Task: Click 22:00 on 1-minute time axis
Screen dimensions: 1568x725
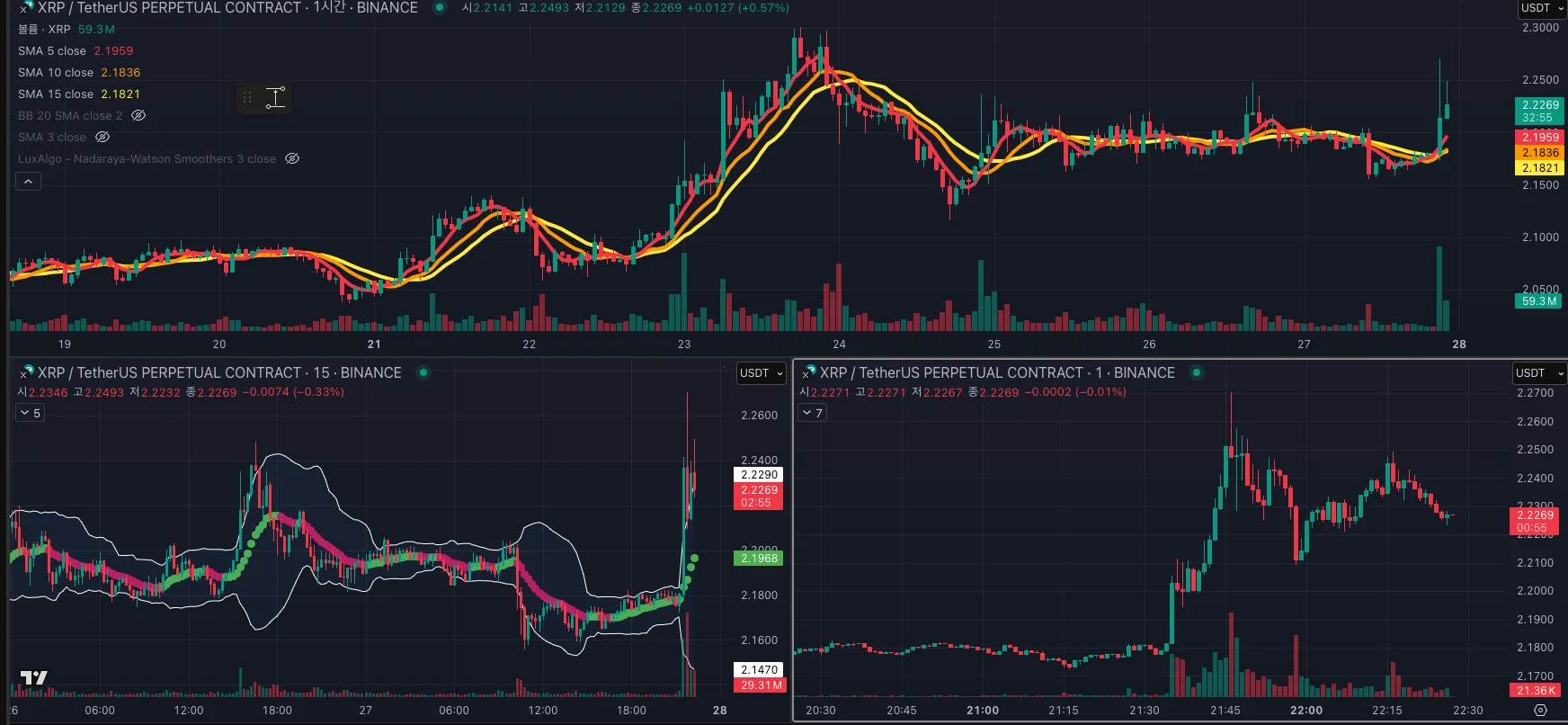Action: pyautogui.click(x=1306, y=711)
